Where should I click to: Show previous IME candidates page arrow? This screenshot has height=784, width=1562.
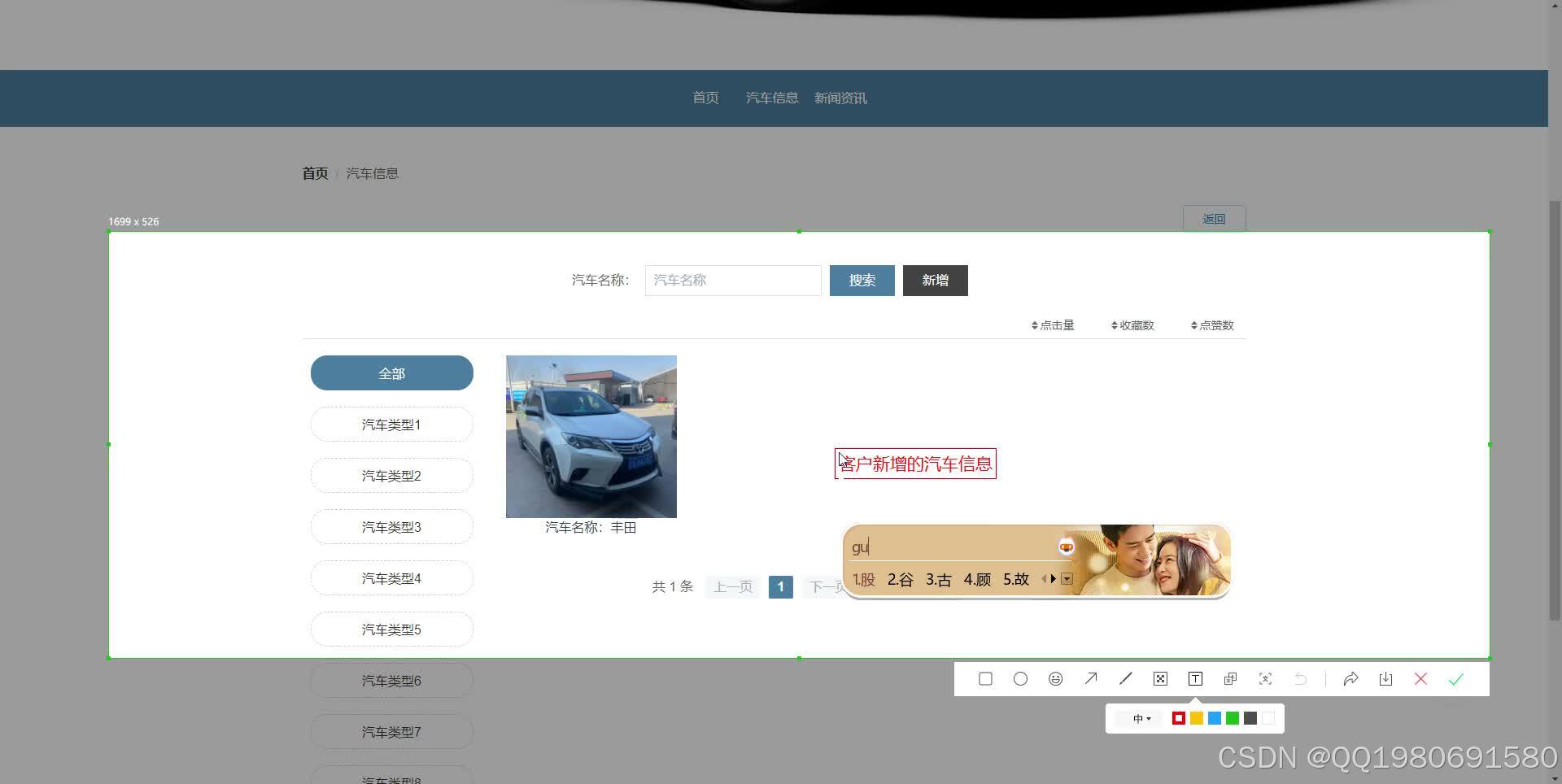1044,579
